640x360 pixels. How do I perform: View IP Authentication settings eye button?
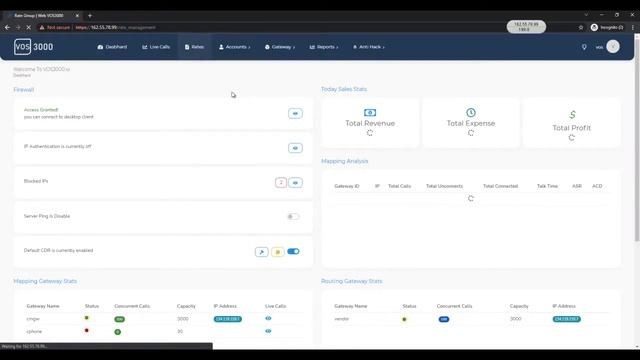[295, 148]
